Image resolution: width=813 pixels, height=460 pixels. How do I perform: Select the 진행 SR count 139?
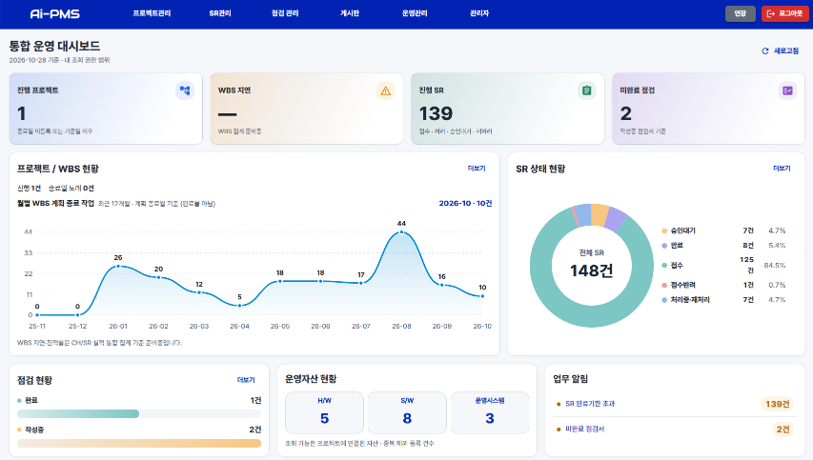(436, 114)
